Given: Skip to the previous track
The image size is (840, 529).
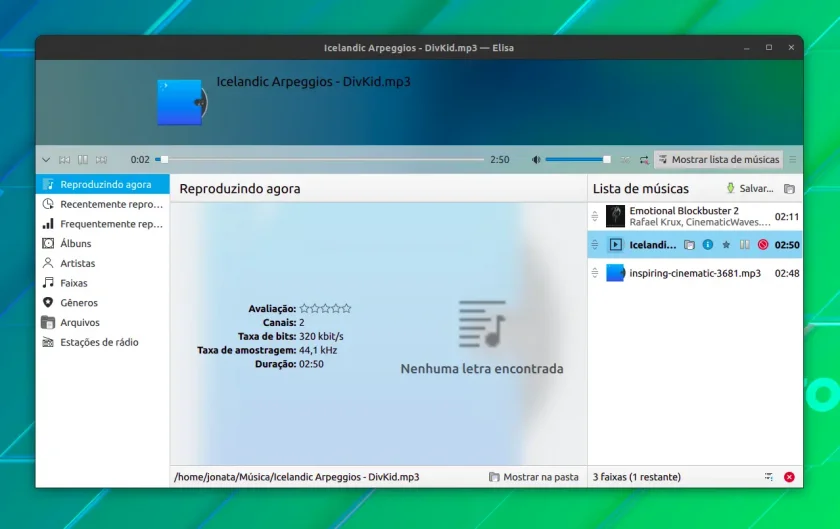Looking at the screenshot, I should (64, 160).
